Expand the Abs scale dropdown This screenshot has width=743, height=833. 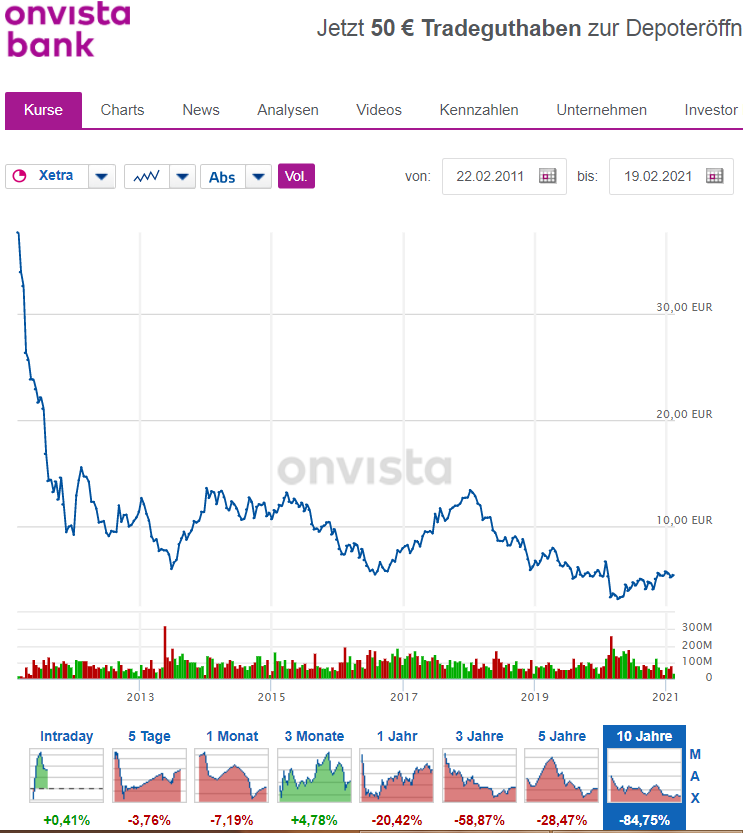click(x=259, y=176)
